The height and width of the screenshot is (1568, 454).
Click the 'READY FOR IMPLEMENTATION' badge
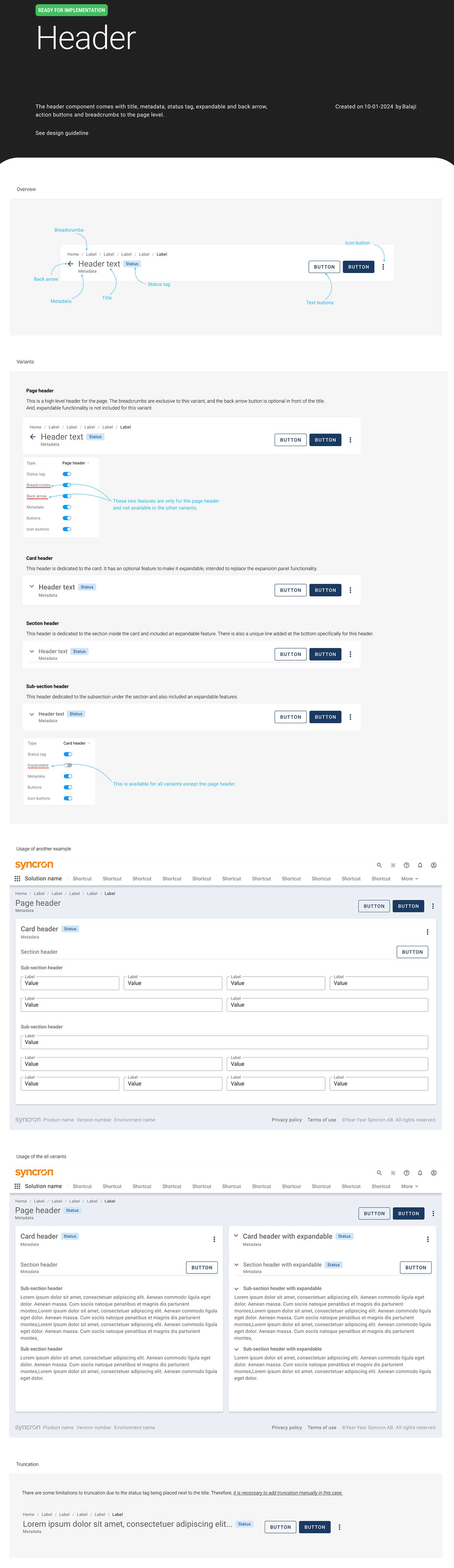[x=71, y=10]
